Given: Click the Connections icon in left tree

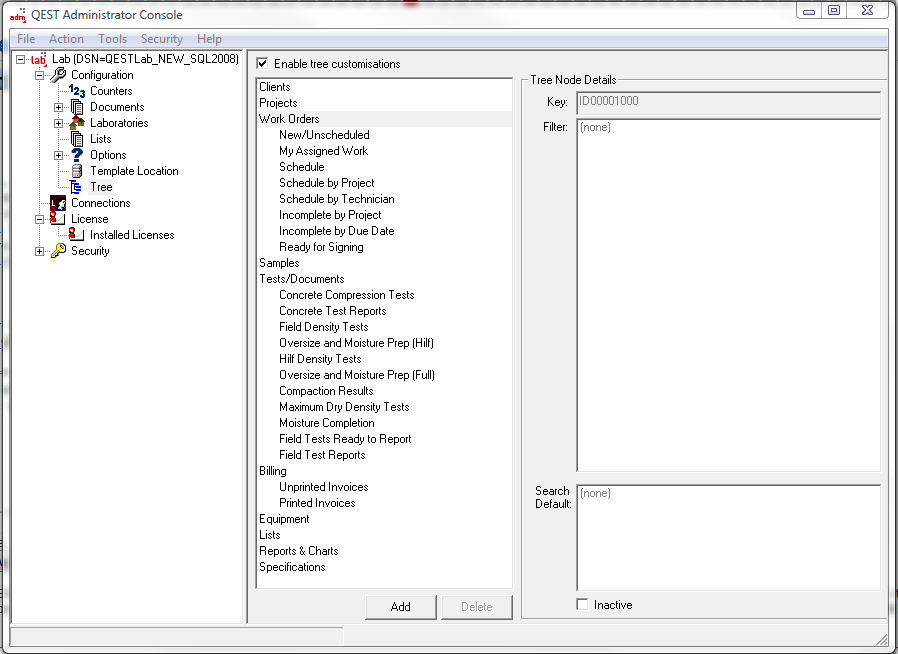Looking at the screenshot, I should (x=58, y=203).
